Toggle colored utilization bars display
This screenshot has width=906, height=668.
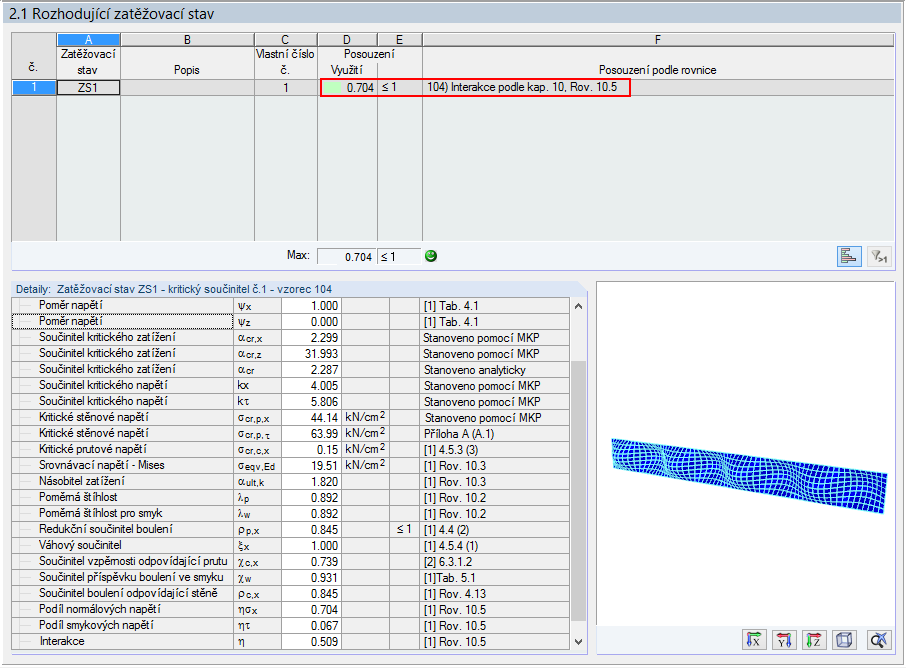849,256
